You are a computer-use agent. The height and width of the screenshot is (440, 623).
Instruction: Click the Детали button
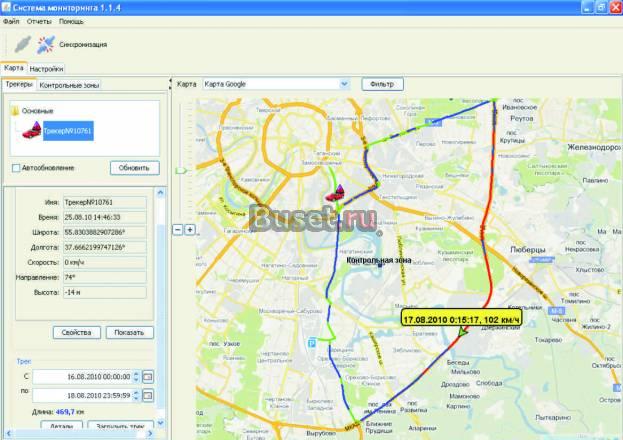[62, 426]
